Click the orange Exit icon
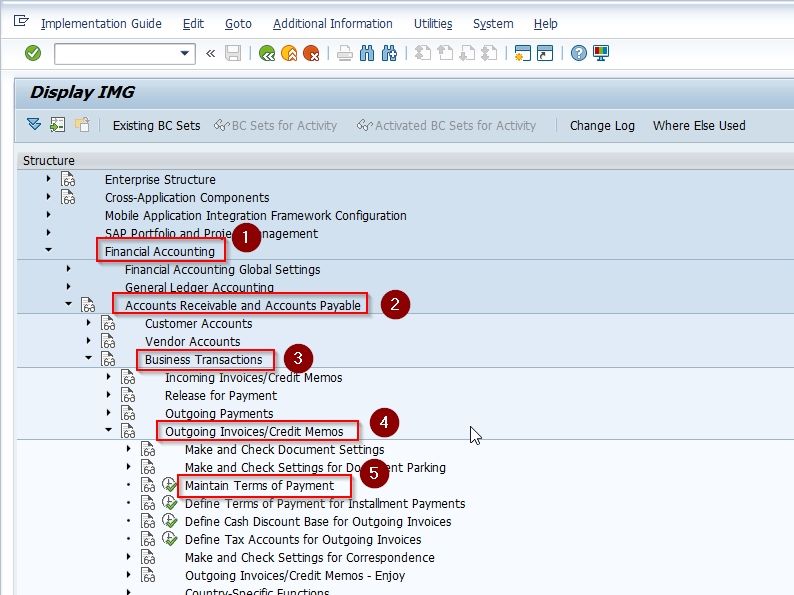The width and height of the screenshot is (794, 595). [x=289, y=53]
